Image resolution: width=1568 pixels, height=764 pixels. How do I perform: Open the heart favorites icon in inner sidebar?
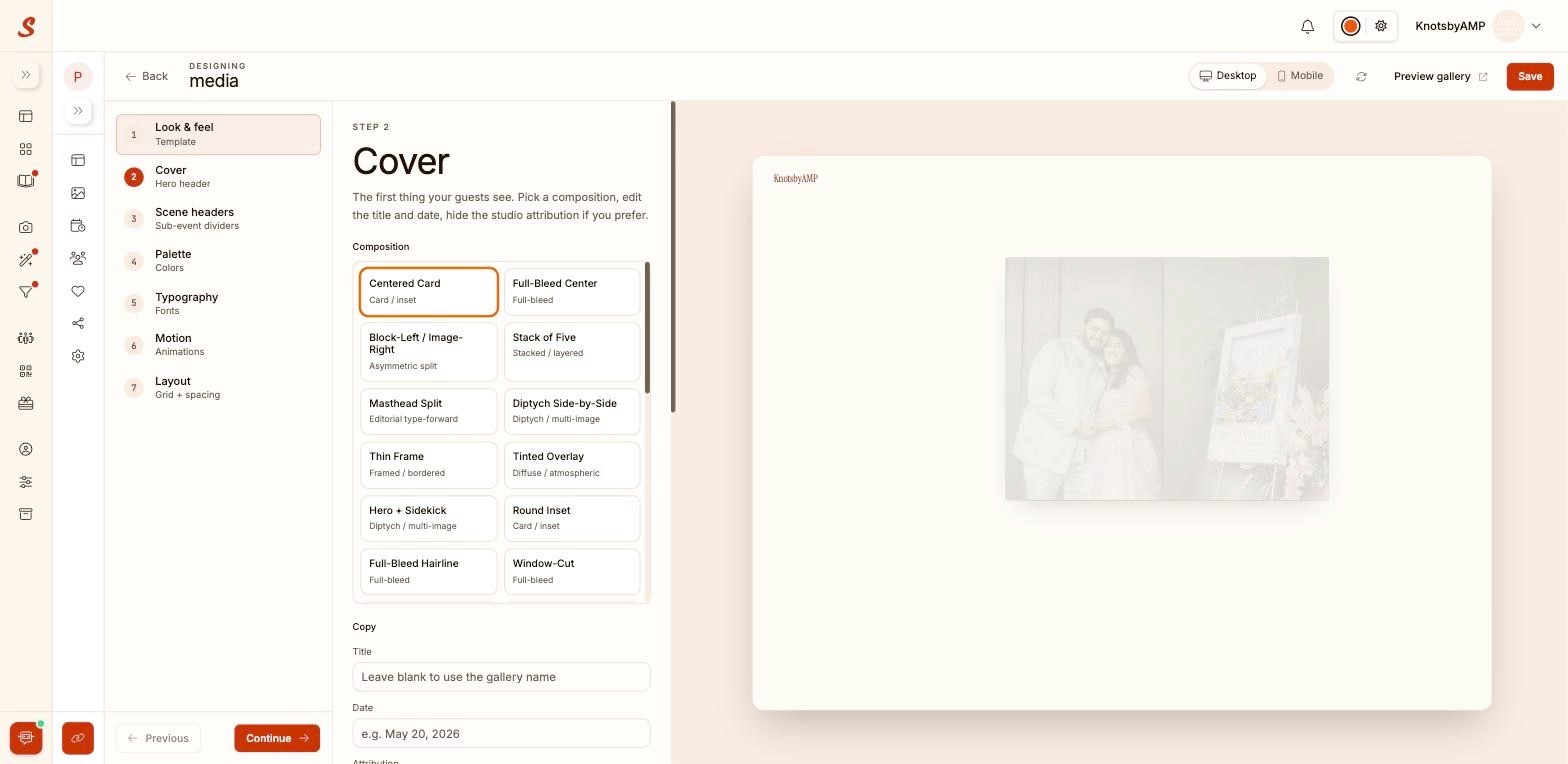click(78, 291)
